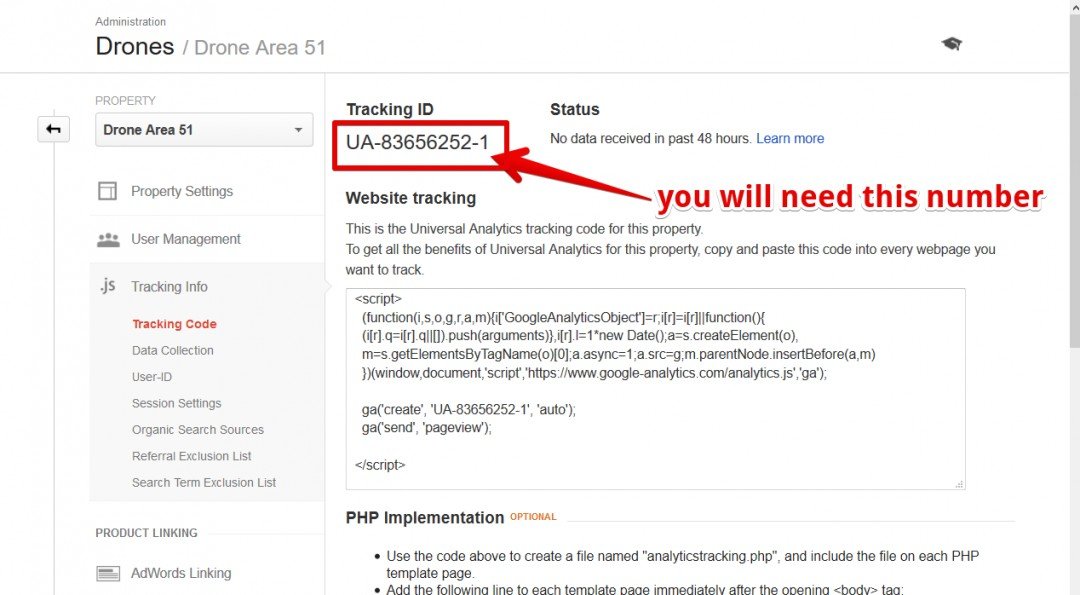The height and width of the screenshot is (595, 1080).
Task: Open Organic Search Sources
Action: (198, 430)
